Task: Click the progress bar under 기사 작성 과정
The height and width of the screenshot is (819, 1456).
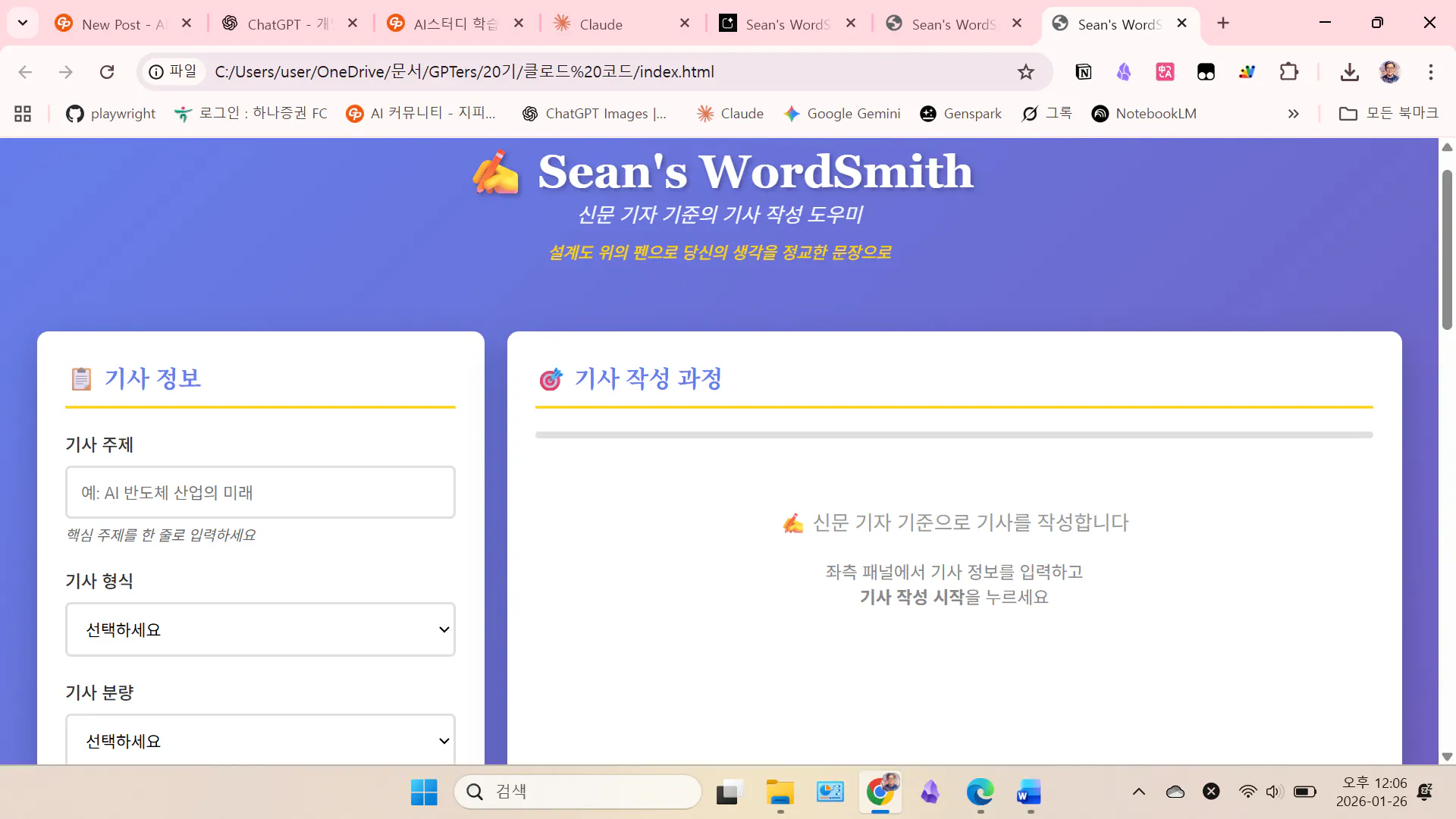Action: [953, 435]
